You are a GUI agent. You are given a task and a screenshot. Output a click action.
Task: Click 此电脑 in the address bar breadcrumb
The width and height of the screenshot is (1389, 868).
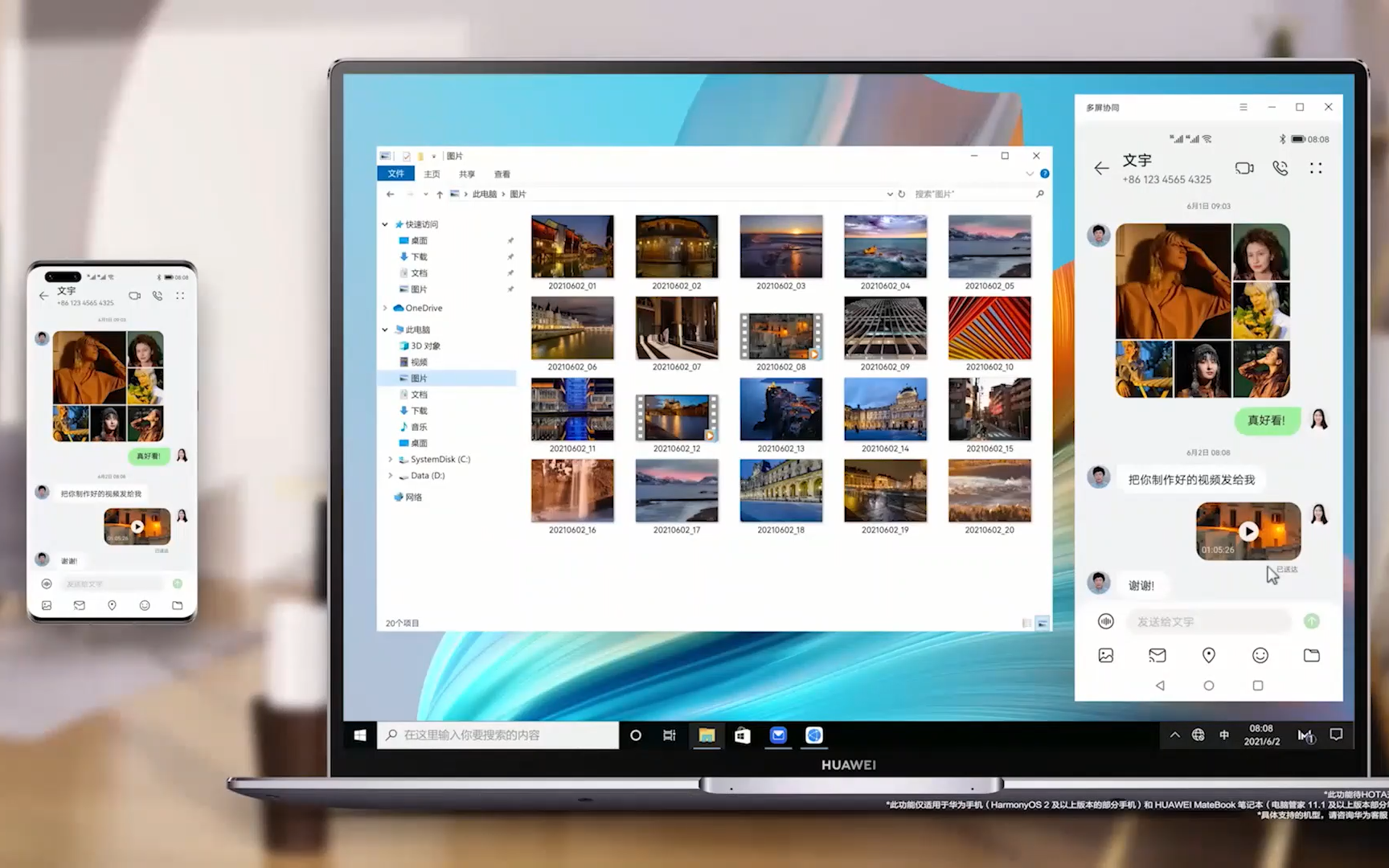point(485,194)
